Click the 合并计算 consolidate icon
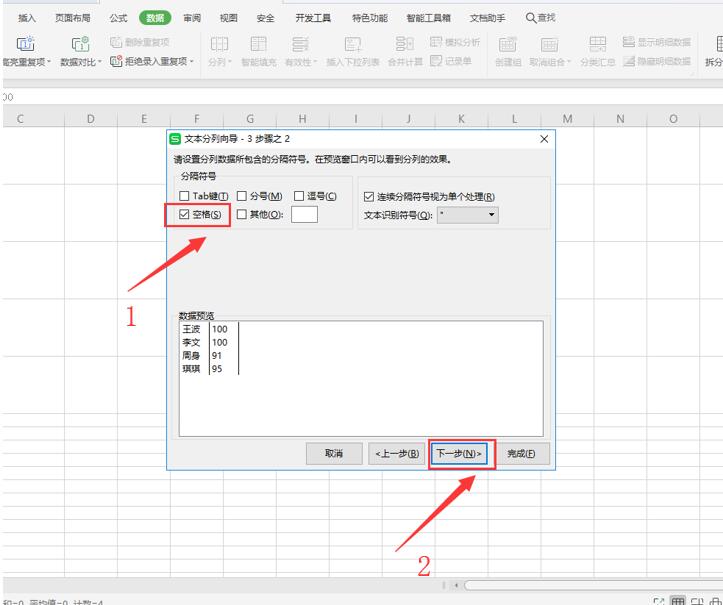The image size is (723, 605). (x=404, y=44)
